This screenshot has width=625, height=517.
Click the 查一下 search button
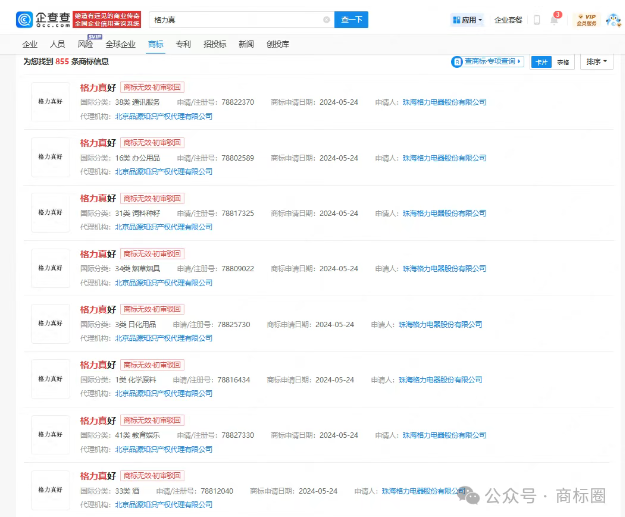tap(350, 19)
